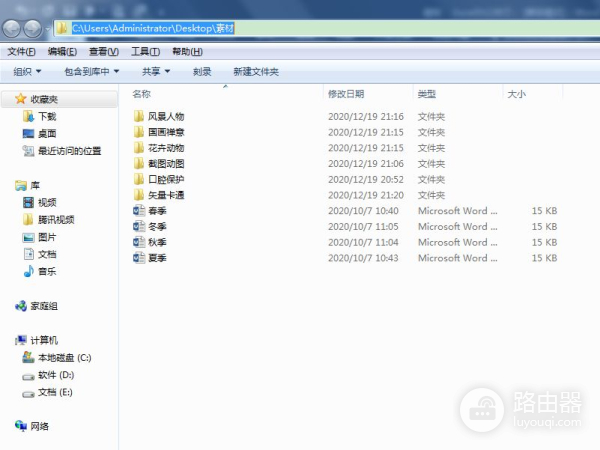Sort by the 修改日期 column header
The image size is (600, 450).
(347, 94)
